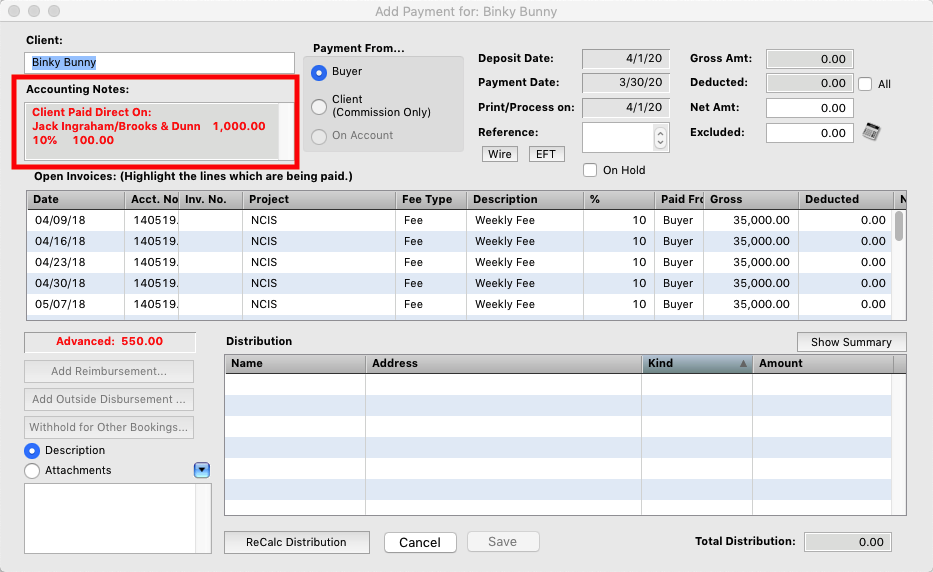Click the EFT reference button

click(x=546, y=154)
